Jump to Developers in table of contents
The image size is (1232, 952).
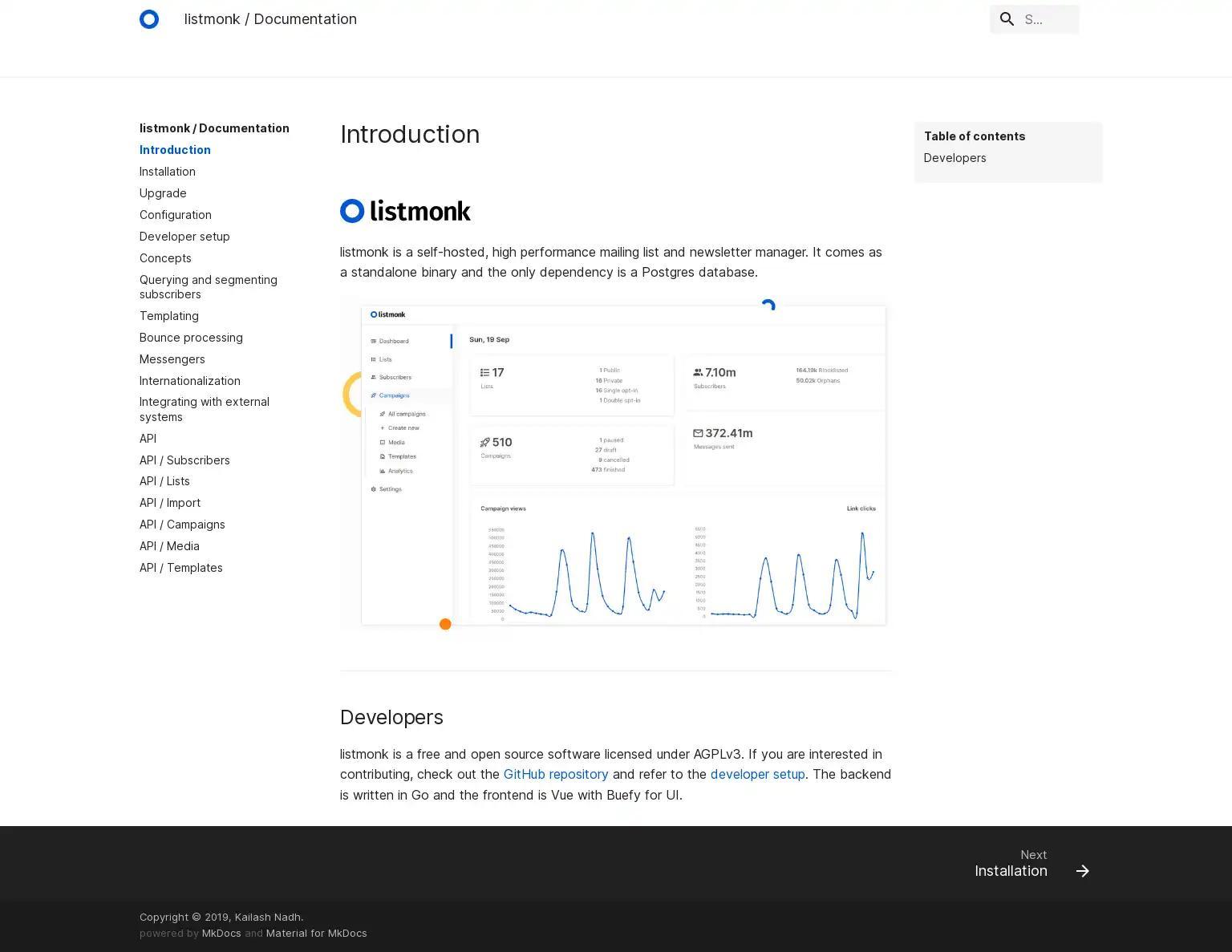point(955,158)
